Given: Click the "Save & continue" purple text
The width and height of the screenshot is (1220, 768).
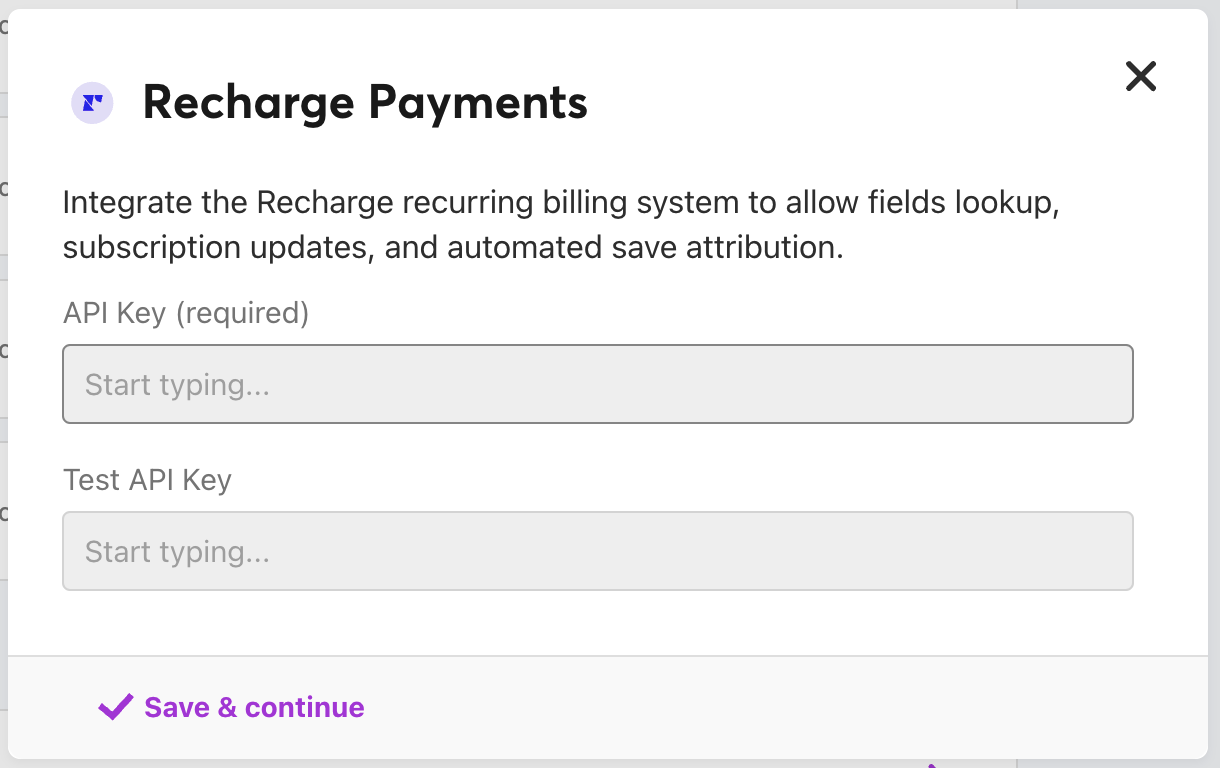Looking at the screenshot, I should (254, 707).
